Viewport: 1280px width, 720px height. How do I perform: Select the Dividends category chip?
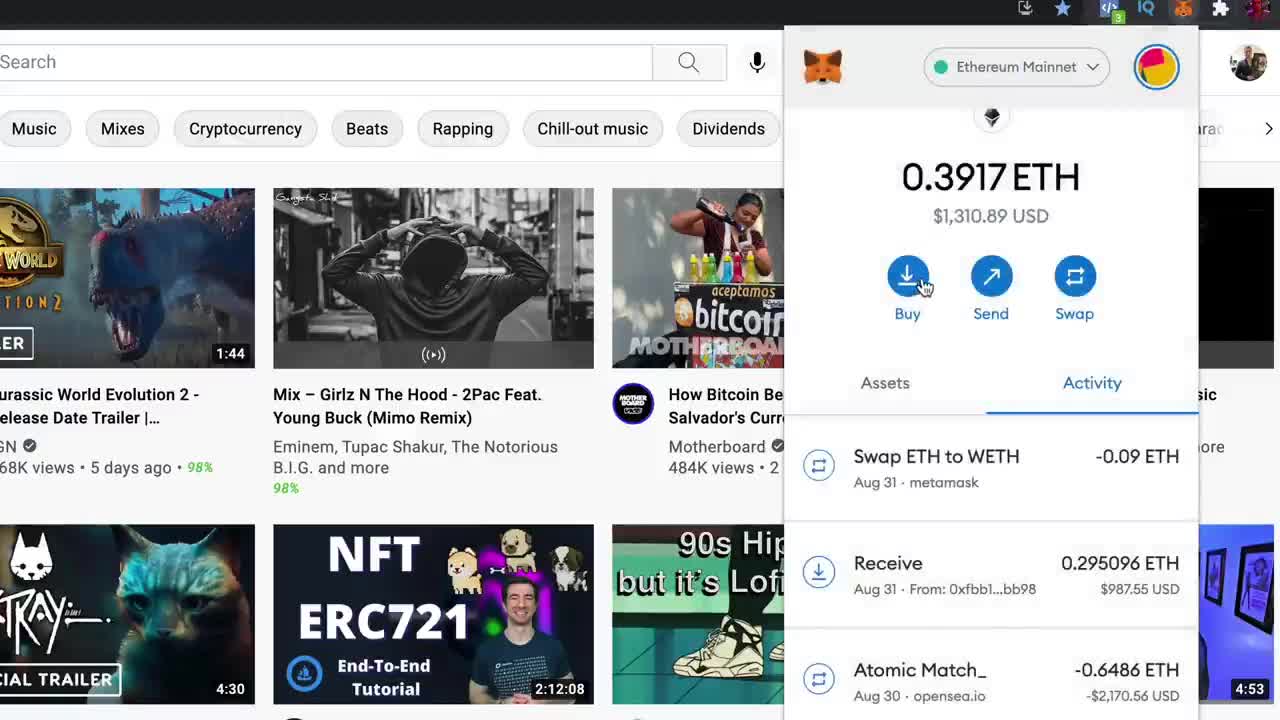click(x=729, y=129)
